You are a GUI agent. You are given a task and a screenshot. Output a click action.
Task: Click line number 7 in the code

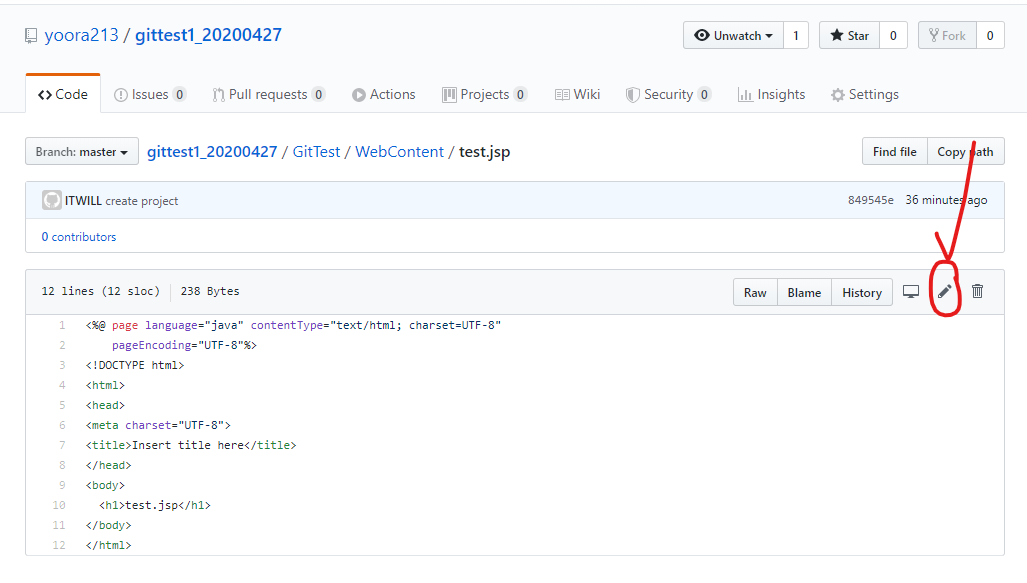62,445
